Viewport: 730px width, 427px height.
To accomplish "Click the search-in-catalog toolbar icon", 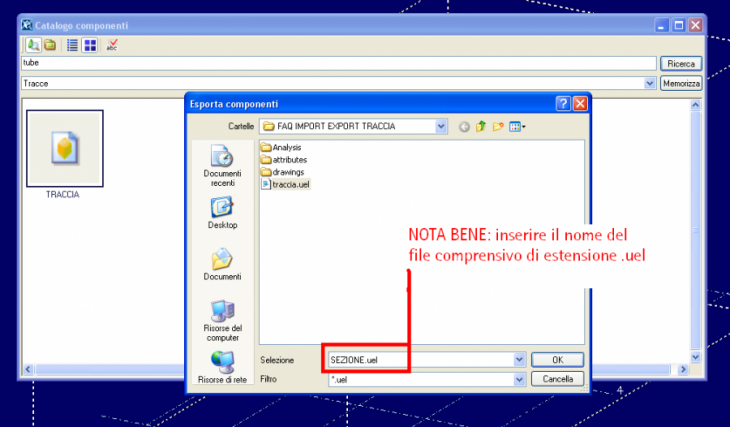I will tap(33, 45).
